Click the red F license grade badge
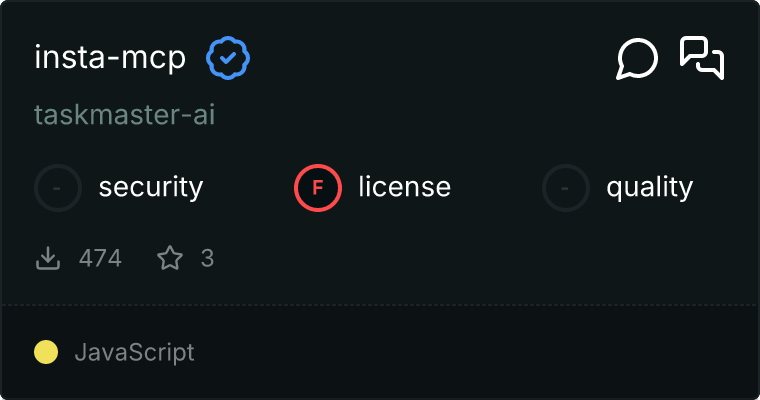The height and width of the screenshot is (400, 760). point(318,187)
